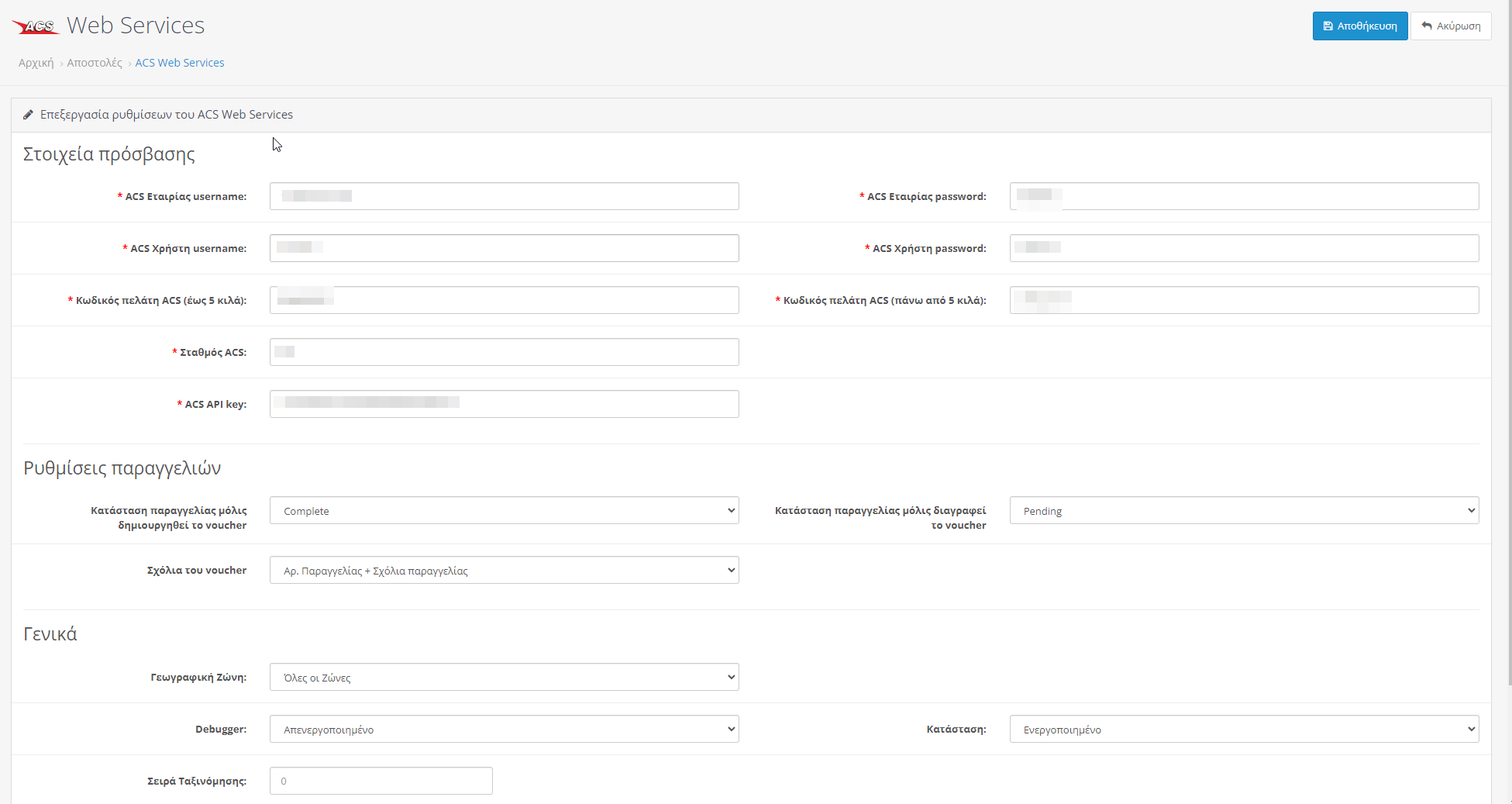Click the Επεξεργασία ρυθμίσεων panel title
Screen dimensions: 1512x804
pyautogui.click(x=167, y=115)
